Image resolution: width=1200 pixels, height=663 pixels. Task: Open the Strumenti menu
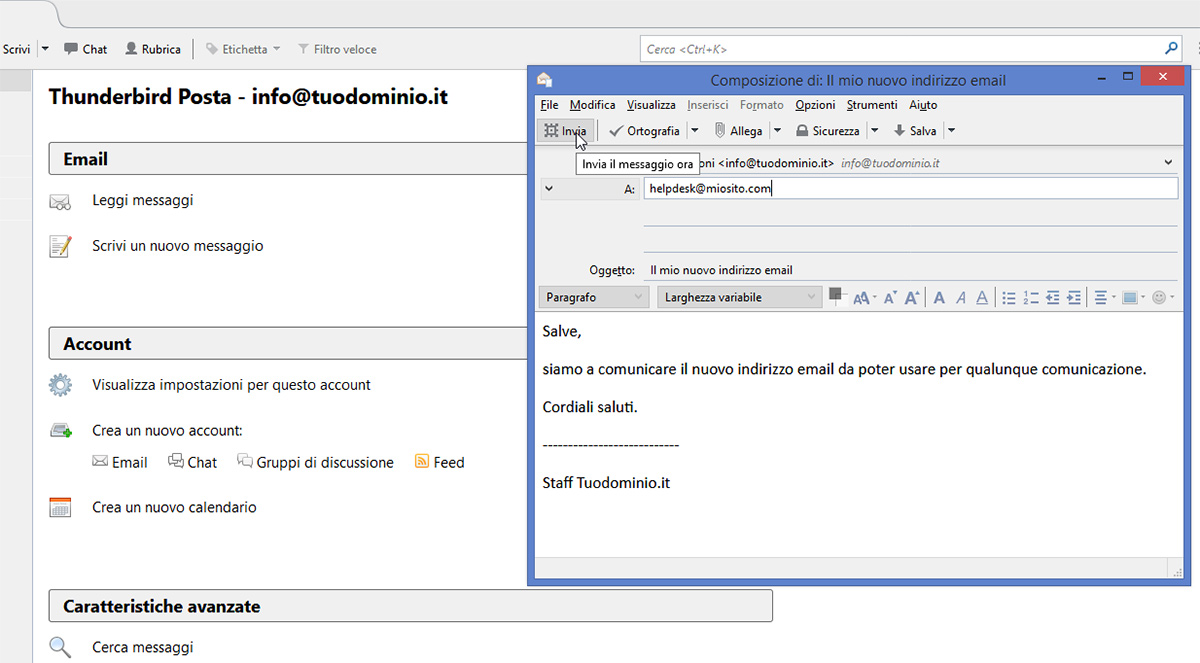click(x=872, y=105)
